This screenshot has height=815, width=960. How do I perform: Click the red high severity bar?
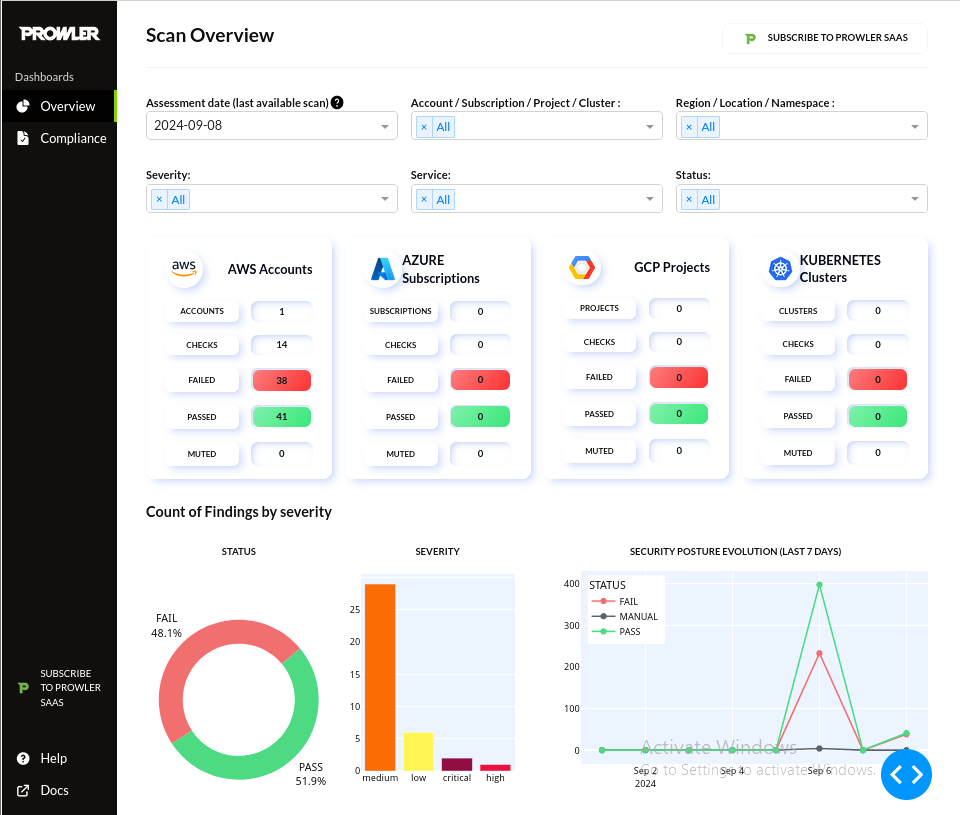point(495,767)
